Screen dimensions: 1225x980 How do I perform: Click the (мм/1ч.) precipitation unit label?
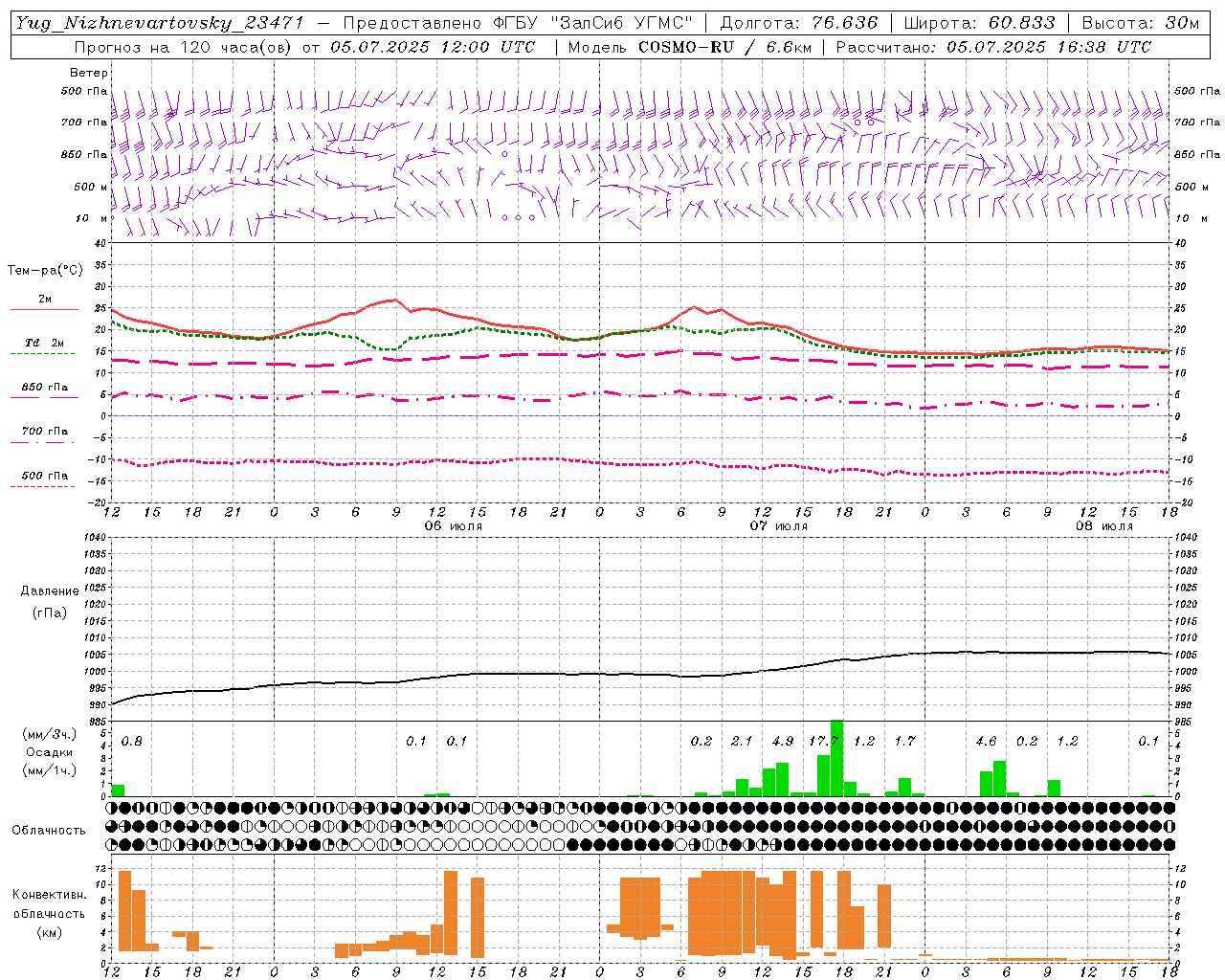50,770
